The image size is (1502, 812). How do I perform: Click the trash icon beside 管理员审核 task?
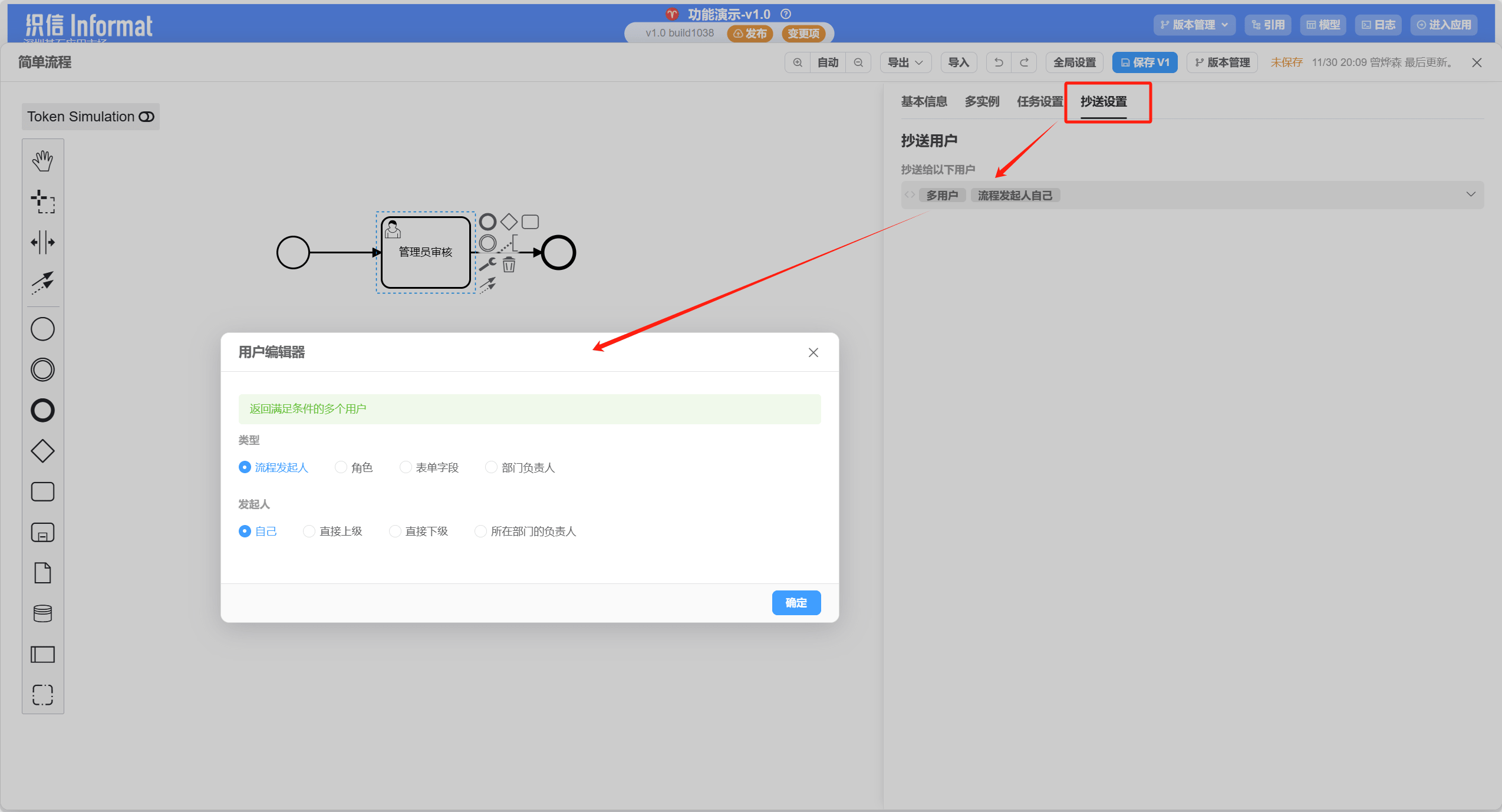(x=509, y=265)
